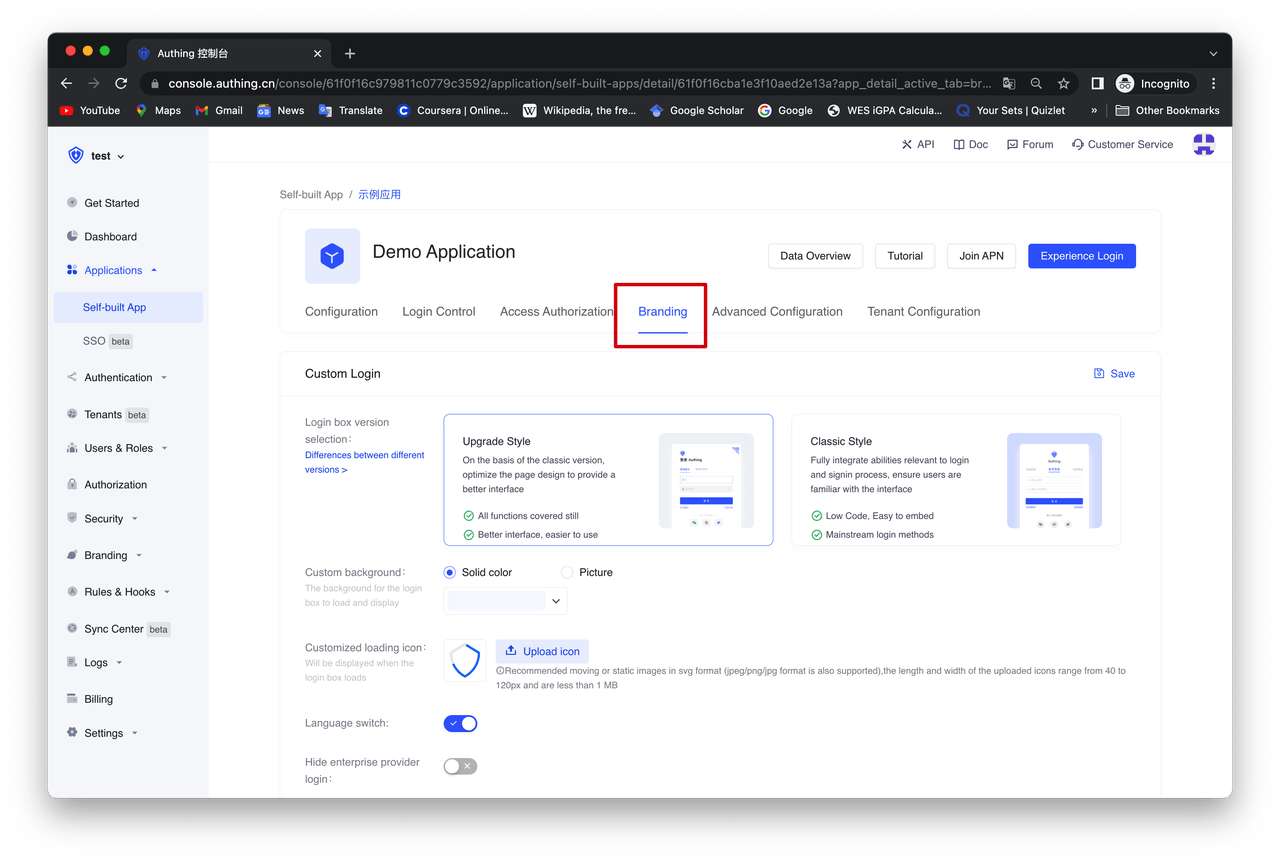The height and width of the screenshot is (861, 1280).
Task: Select the Picture background radio button
Action: click(x=568, y=573)
